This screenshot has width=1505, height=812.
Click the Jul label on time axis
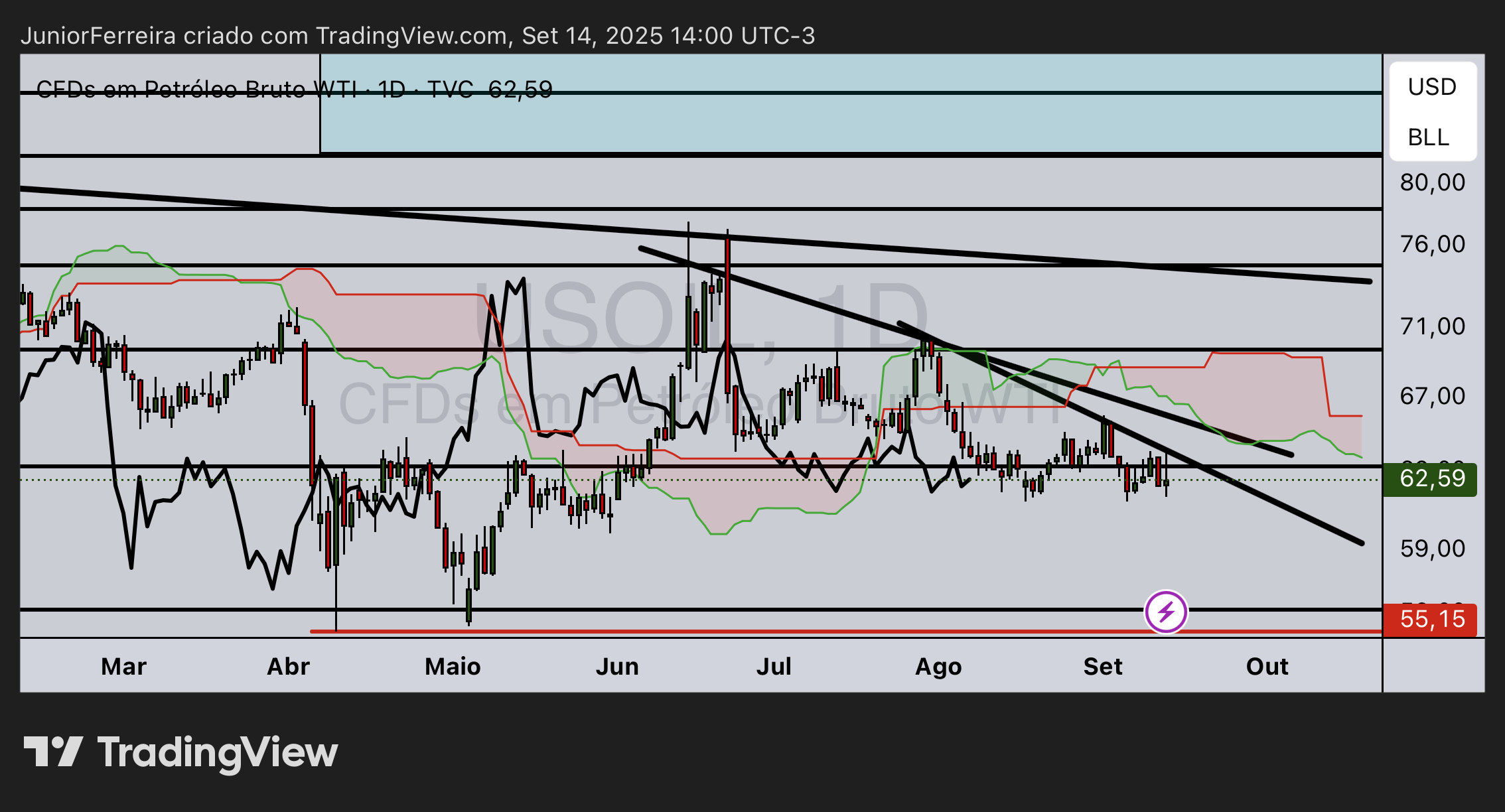point(774,666)
